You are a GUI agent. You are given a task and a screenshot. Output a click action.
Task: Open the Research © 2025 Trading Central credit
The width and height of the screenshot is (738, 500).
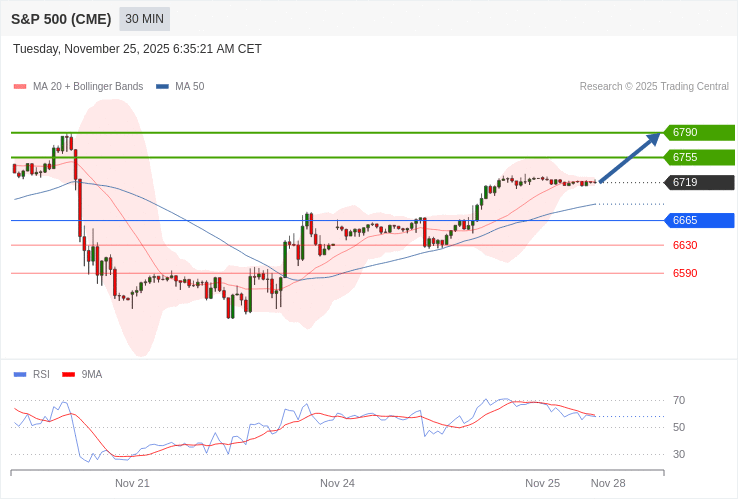[x=654, y=87]
